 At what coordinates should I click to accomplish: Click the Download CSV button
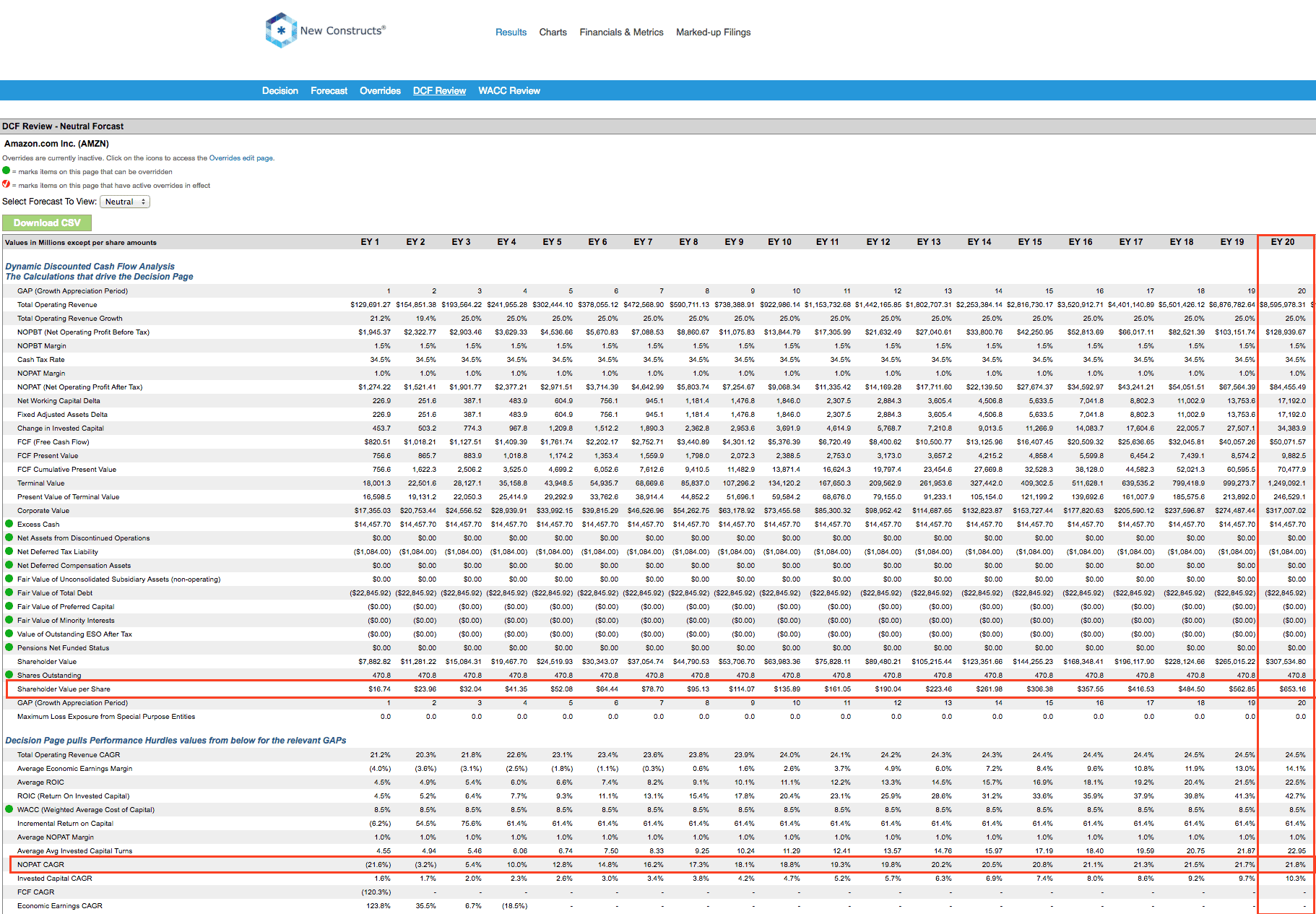click(x=47, y=223)
